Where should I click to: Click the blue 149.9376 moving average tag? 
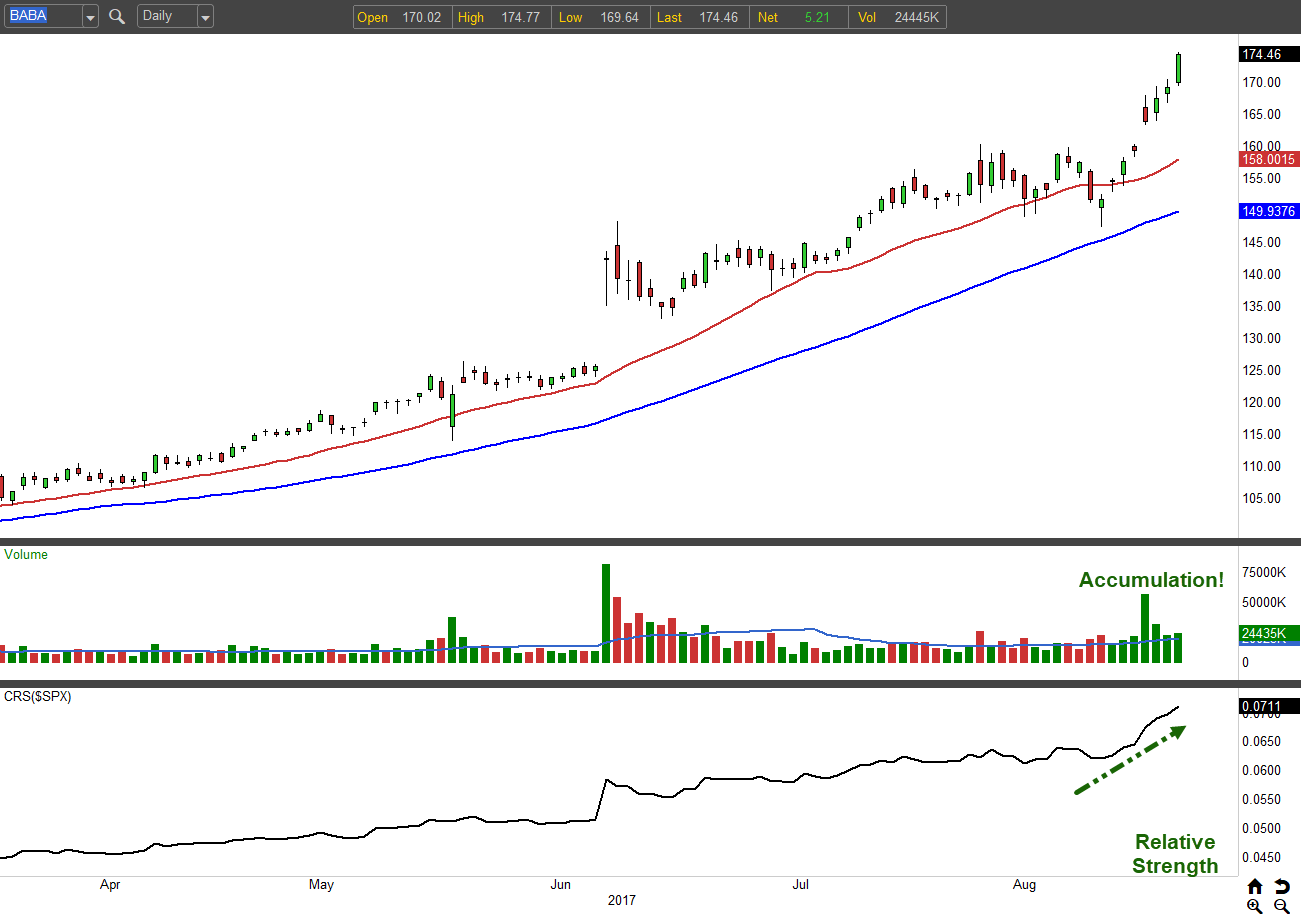click(1268, 211)
